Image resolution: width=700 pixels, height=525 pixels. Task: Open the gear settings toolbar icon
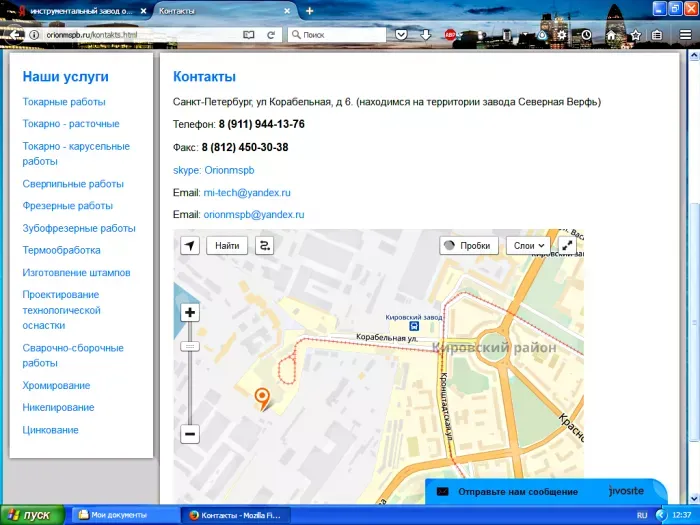point(562,35)
